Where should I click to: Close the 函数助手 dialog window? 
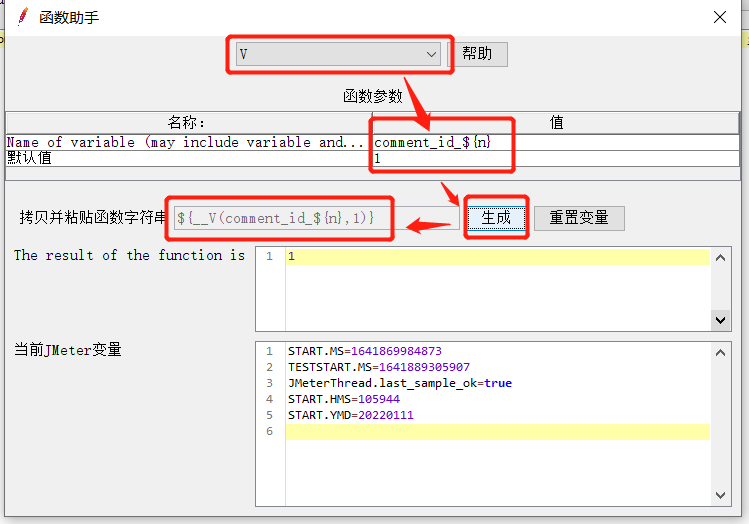720,17
